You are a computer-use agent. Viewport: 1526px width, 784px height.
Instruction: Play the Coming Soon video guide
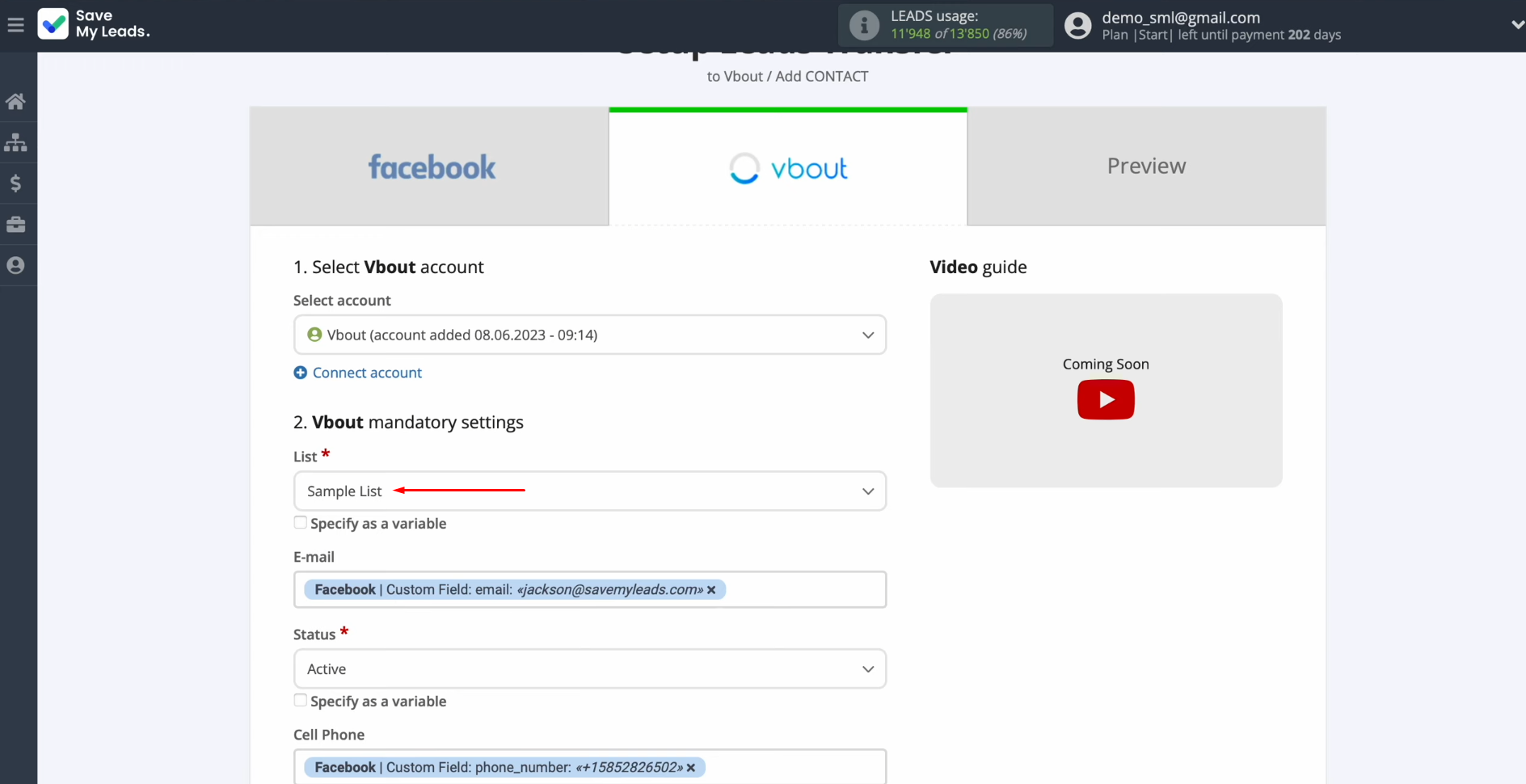tap(1106, 399)
